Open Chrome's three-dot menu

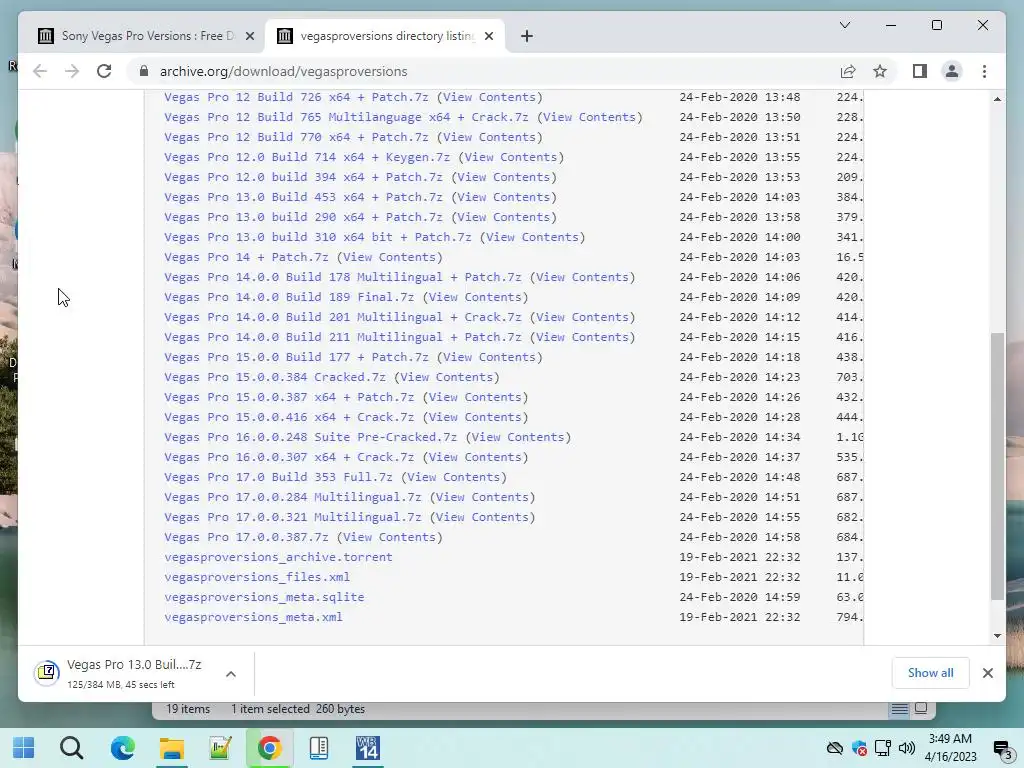click(984, 71)
